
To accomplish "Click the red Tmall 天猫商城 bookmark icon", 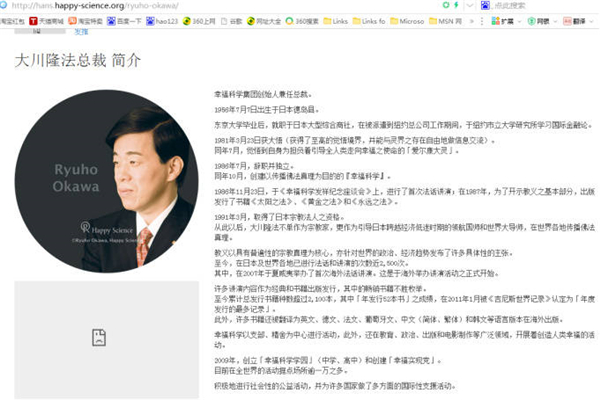I will [x=33, y=21].
